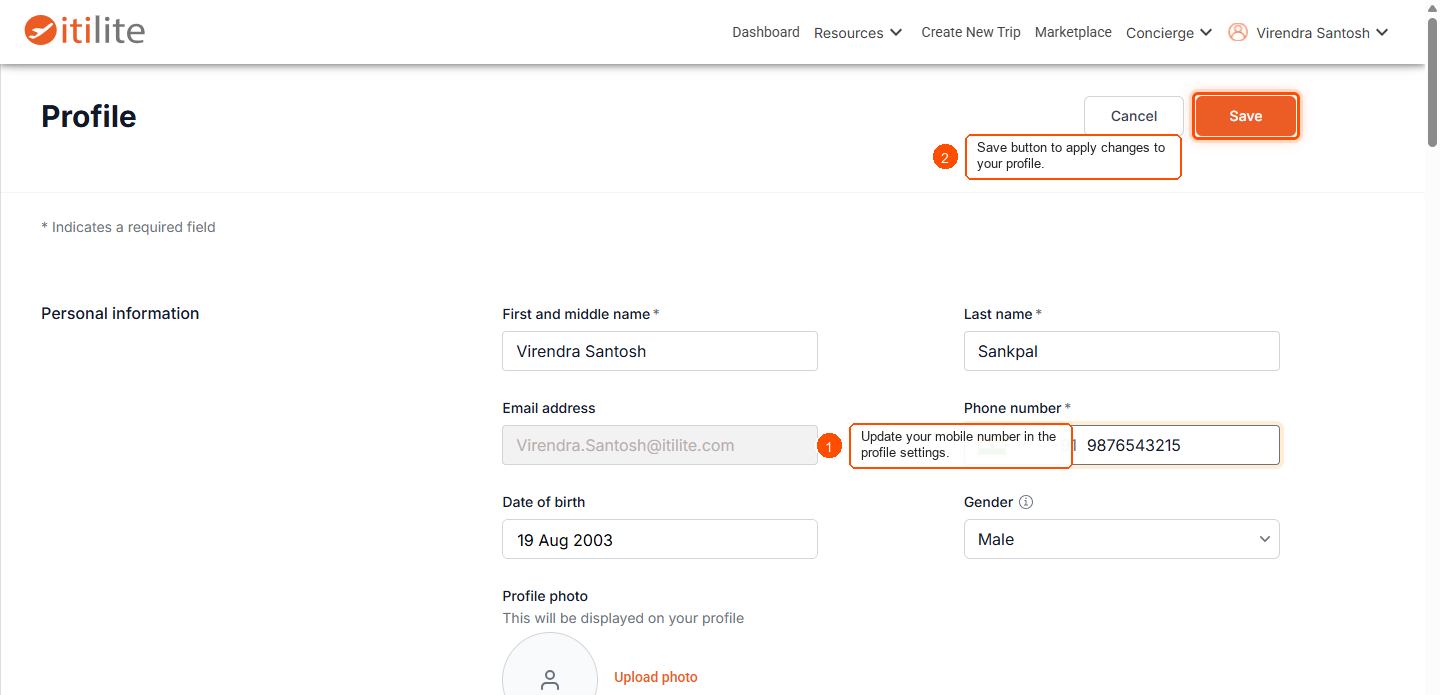Expand the Resources menu
This screenshot has width=1440, height=695.
858,33
